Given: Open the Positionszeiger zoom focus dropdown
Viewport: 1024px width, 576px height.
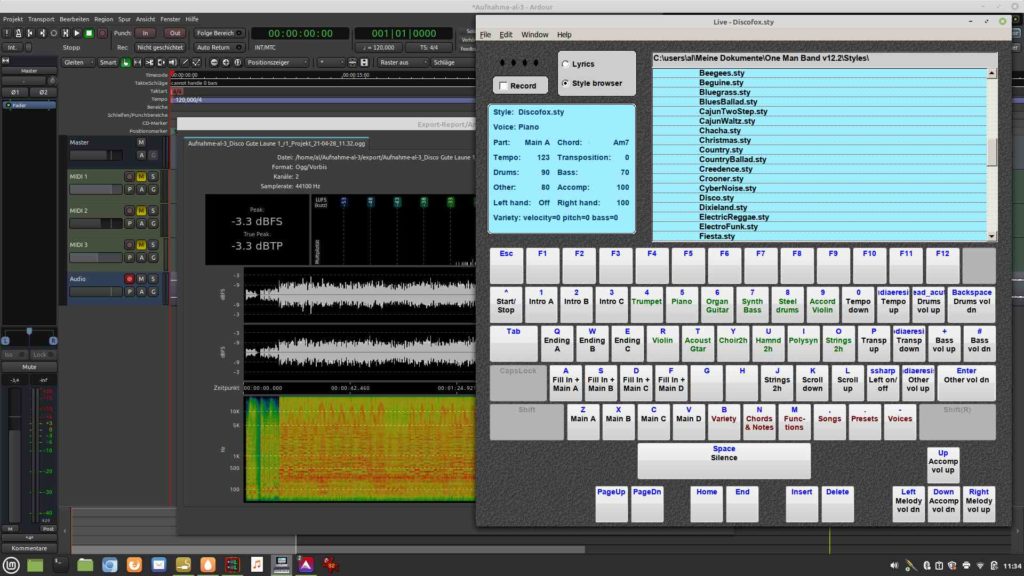Looking at the screenshot, I should tap(277, 63).
